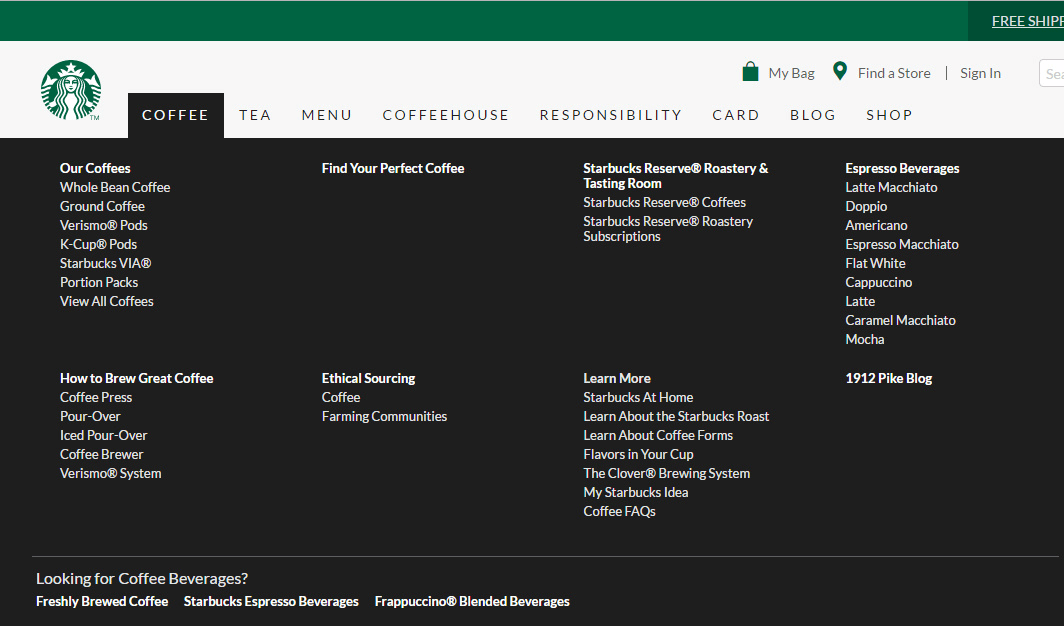This screenshot has width=1064, height=626.
Task: Select the Latte link
Action: pos(860,301)
